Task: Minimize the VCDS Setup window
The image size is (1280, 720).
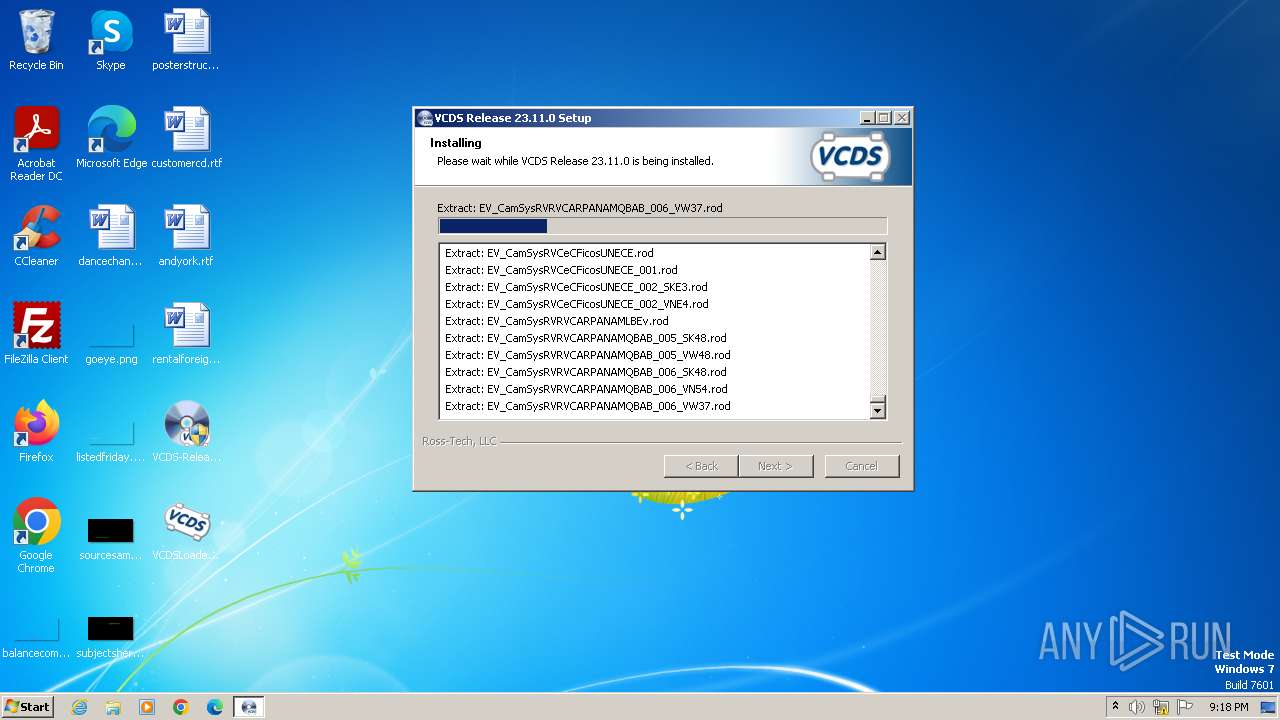Action: (x=867, y=117)
